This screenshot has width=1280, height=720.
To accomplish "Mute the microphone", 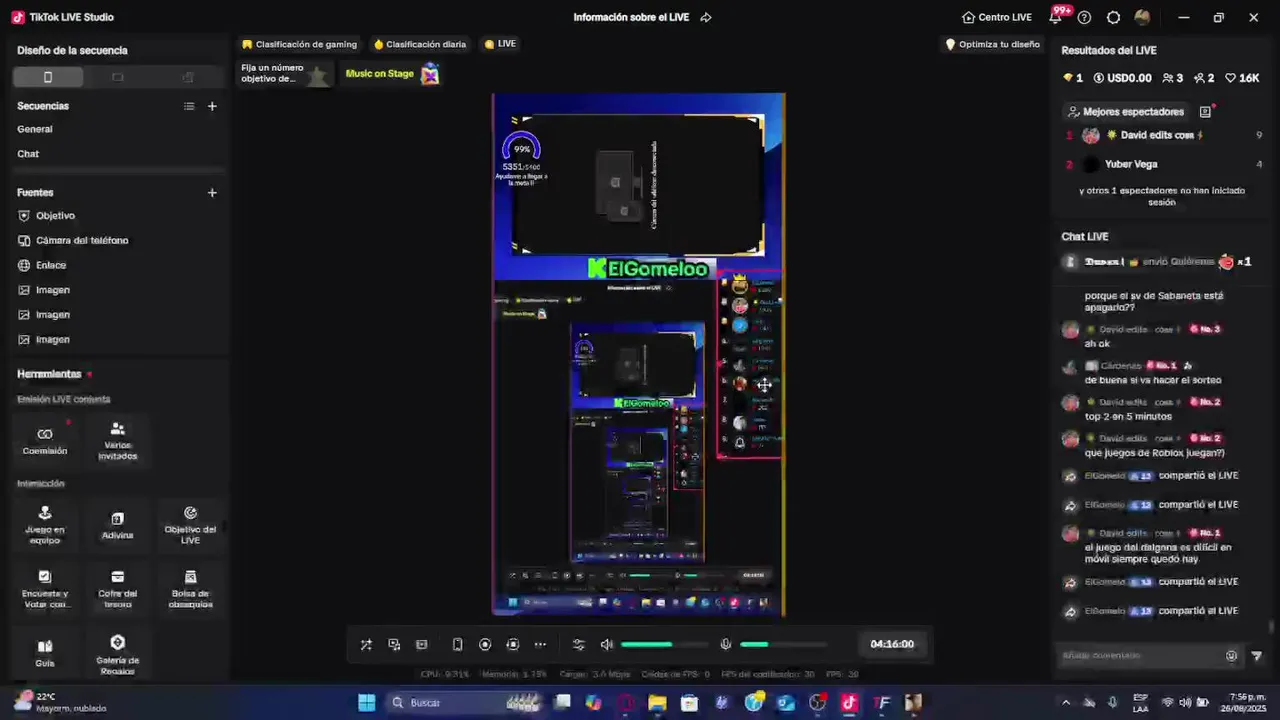I will [x=726, y=645].
